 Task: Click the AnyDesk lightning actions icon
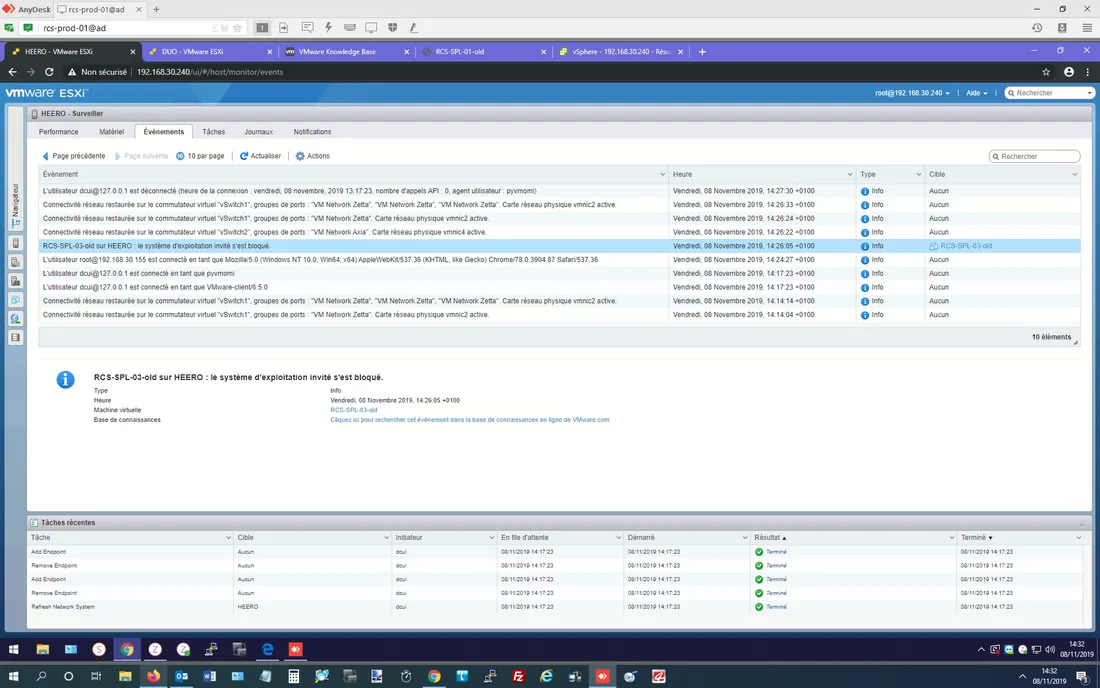tap(328, 27)
